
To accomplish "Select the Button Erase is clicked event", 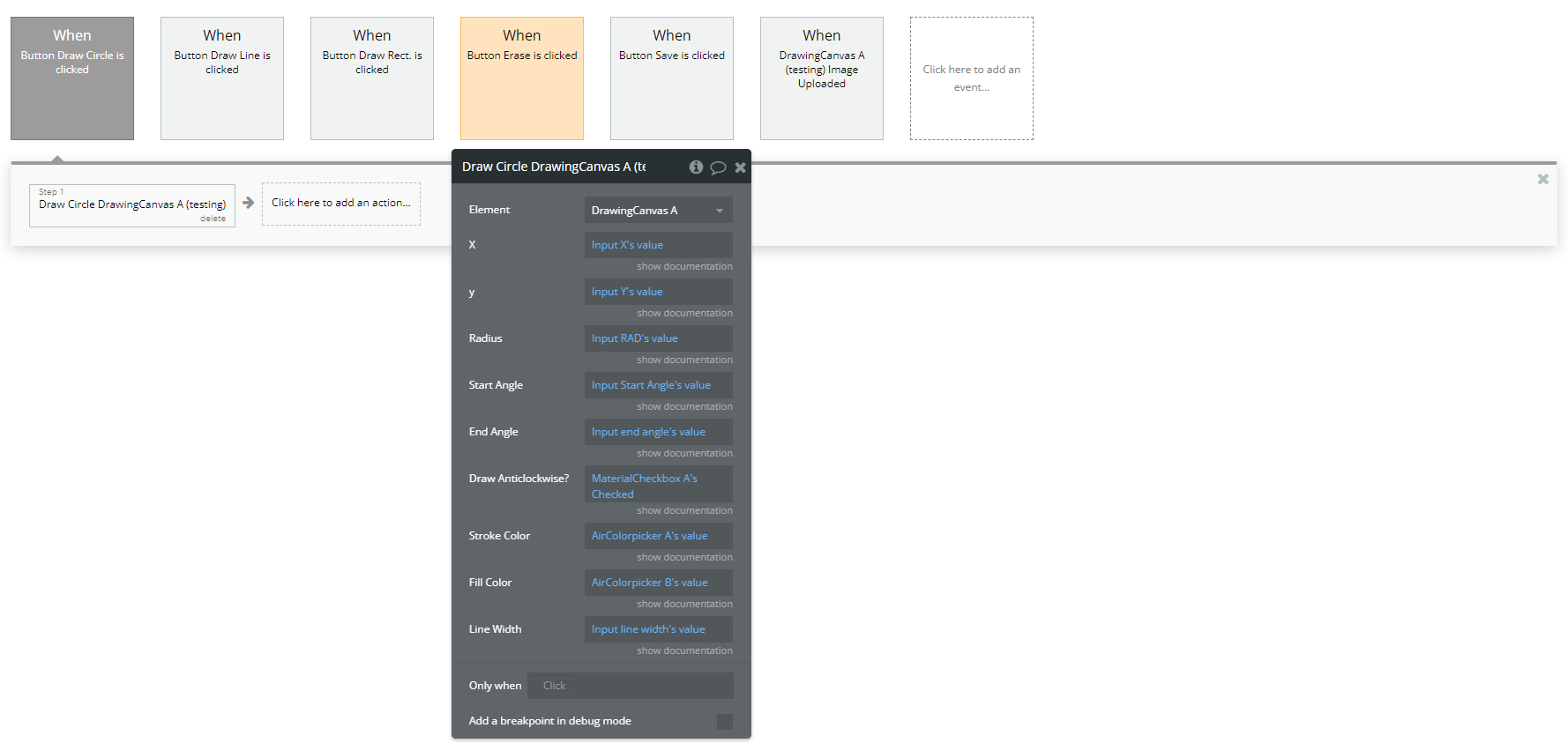I will click(522, 78).
